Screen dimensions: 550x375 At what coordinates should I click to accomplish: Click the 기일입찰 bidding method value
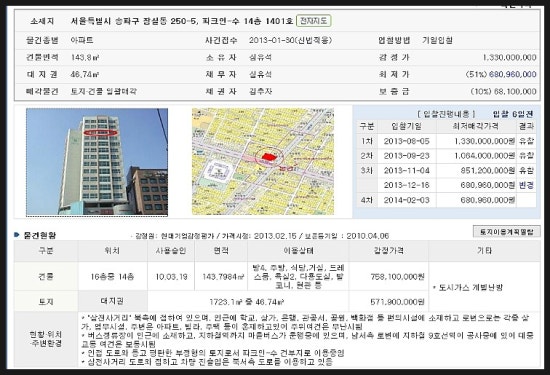(x=437, y=40)
